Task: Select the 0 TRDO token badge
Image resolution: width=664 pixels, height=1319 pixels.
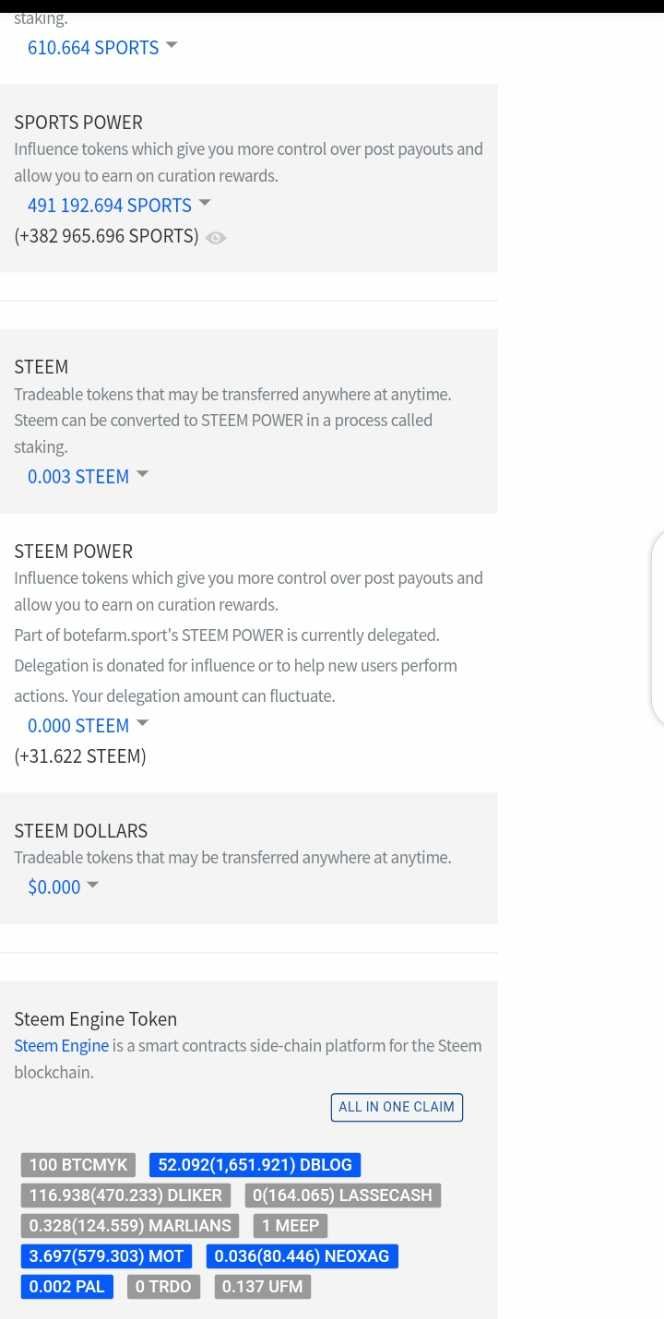Action: (164, 1286)
